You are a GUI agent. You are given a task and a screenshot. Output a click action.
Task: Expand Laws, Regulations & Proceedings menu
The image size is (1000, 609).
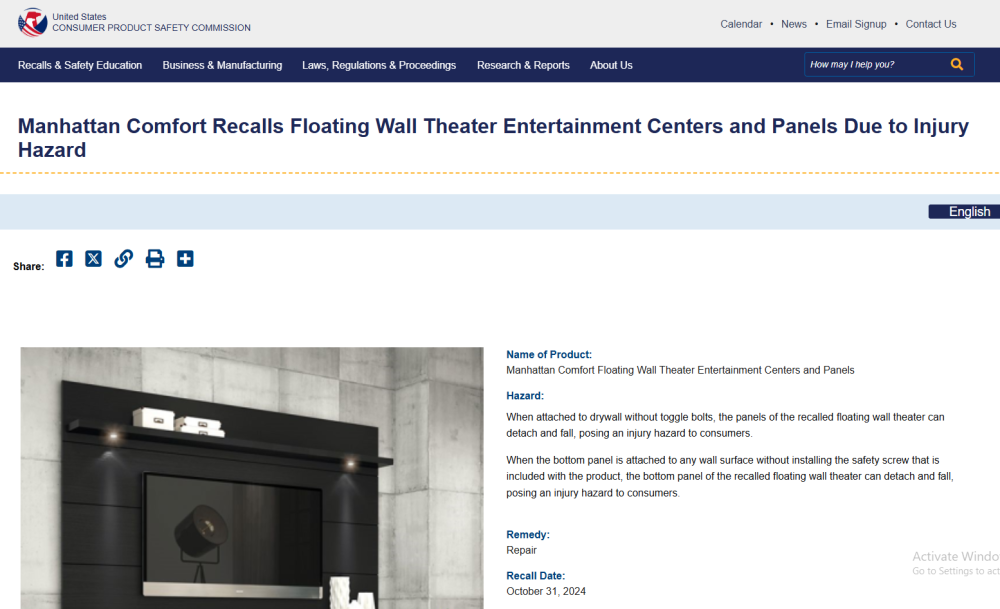coord(379,65)
